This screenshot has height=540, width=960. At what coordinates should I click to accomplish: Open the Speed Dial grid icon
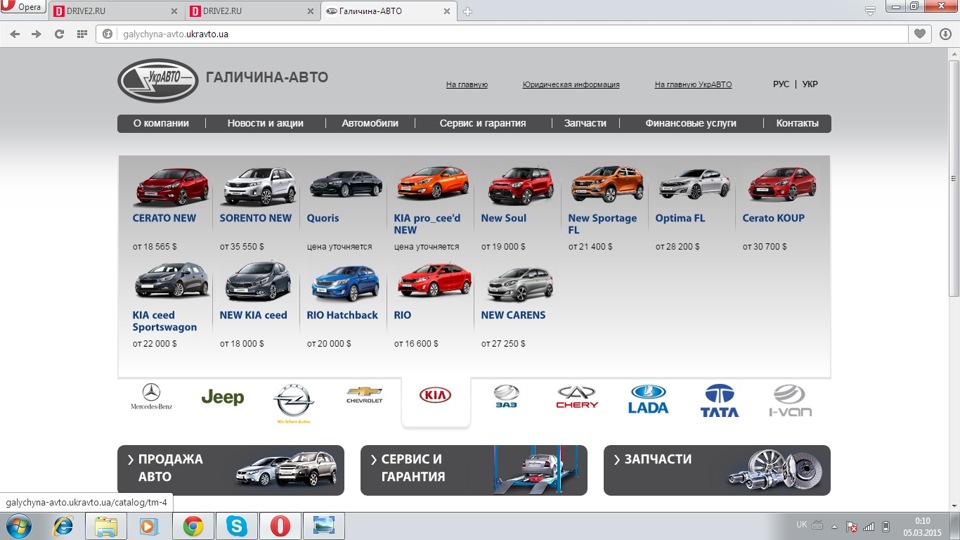click(x=81, y=34)
